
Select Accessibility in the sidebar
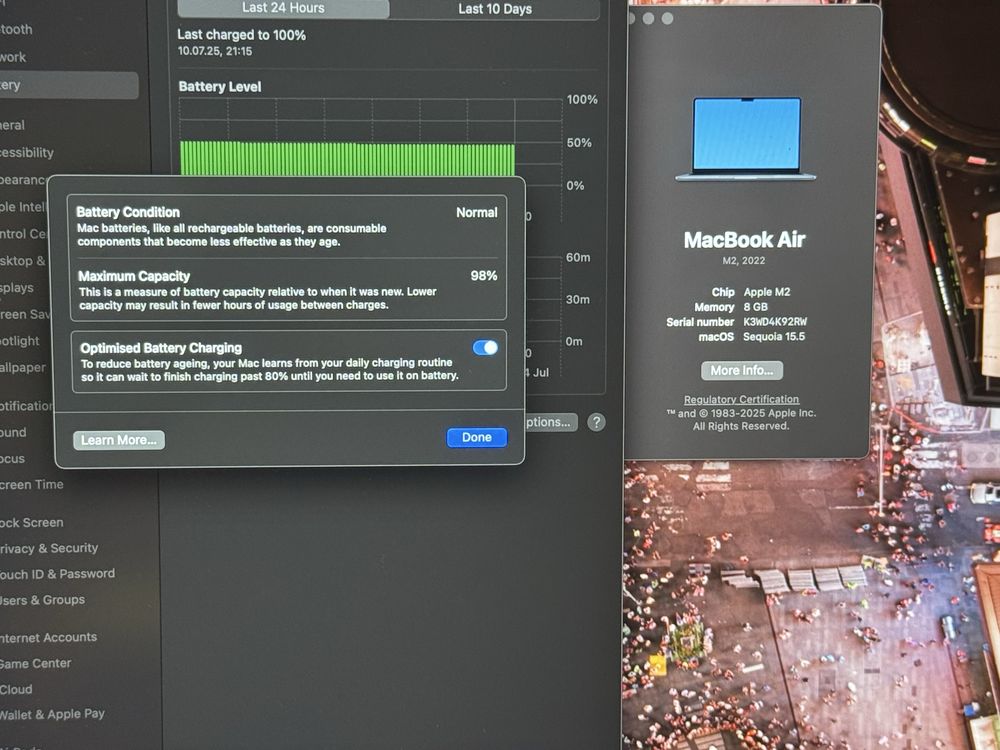(x=27, y=152)
